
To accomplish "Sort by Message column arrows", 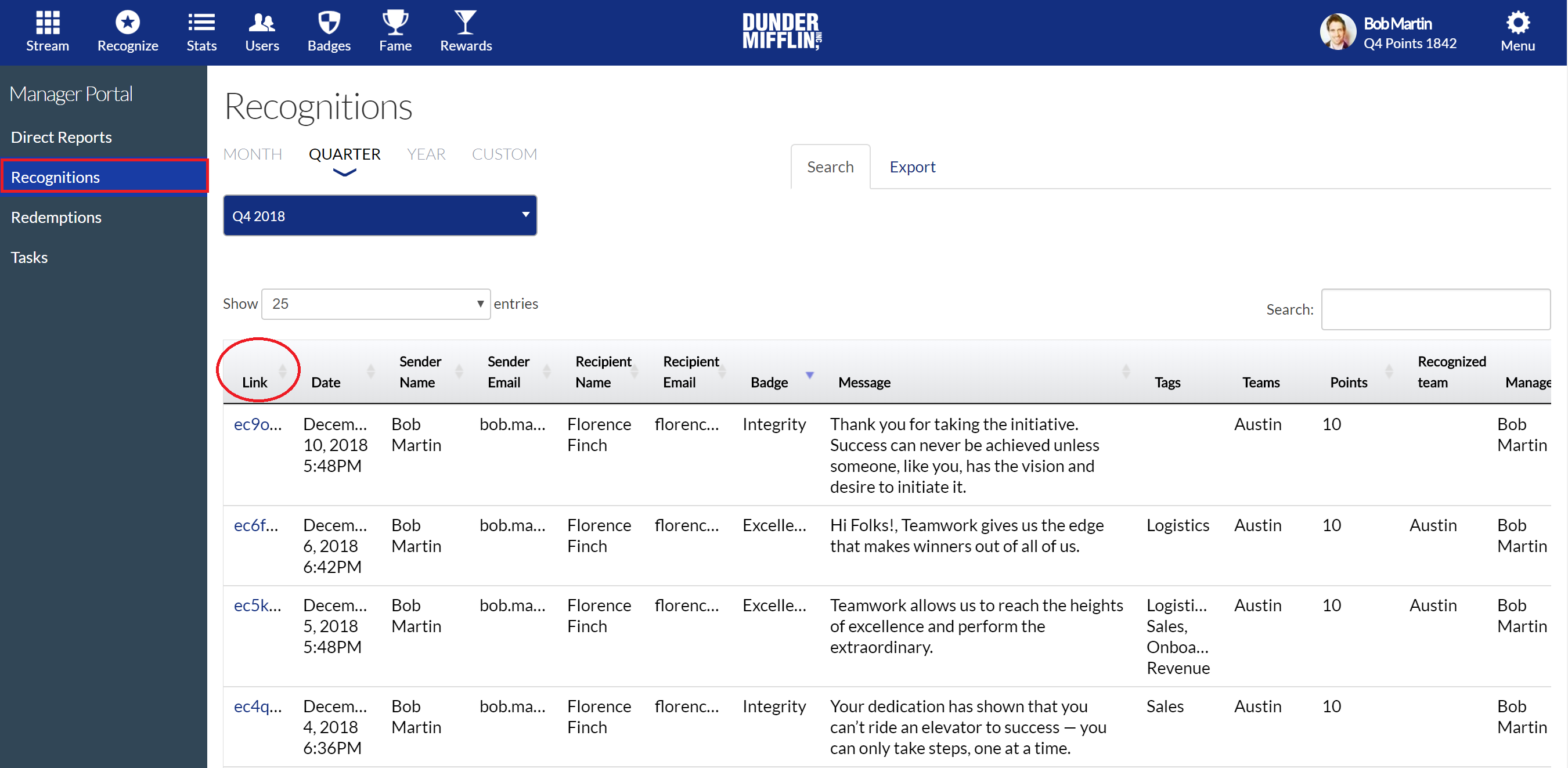I will (x=1126, y=370).
